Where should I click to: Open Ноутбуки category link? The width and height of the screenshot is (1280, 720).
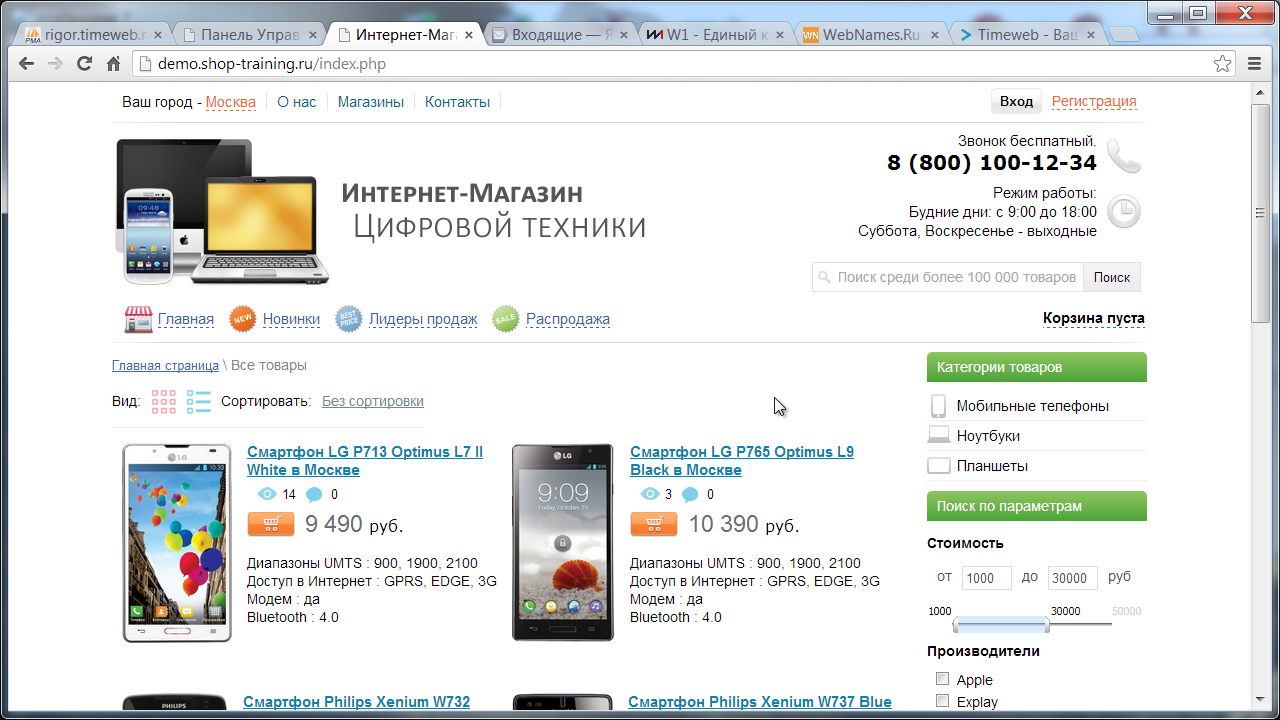[x=988, y=436]
